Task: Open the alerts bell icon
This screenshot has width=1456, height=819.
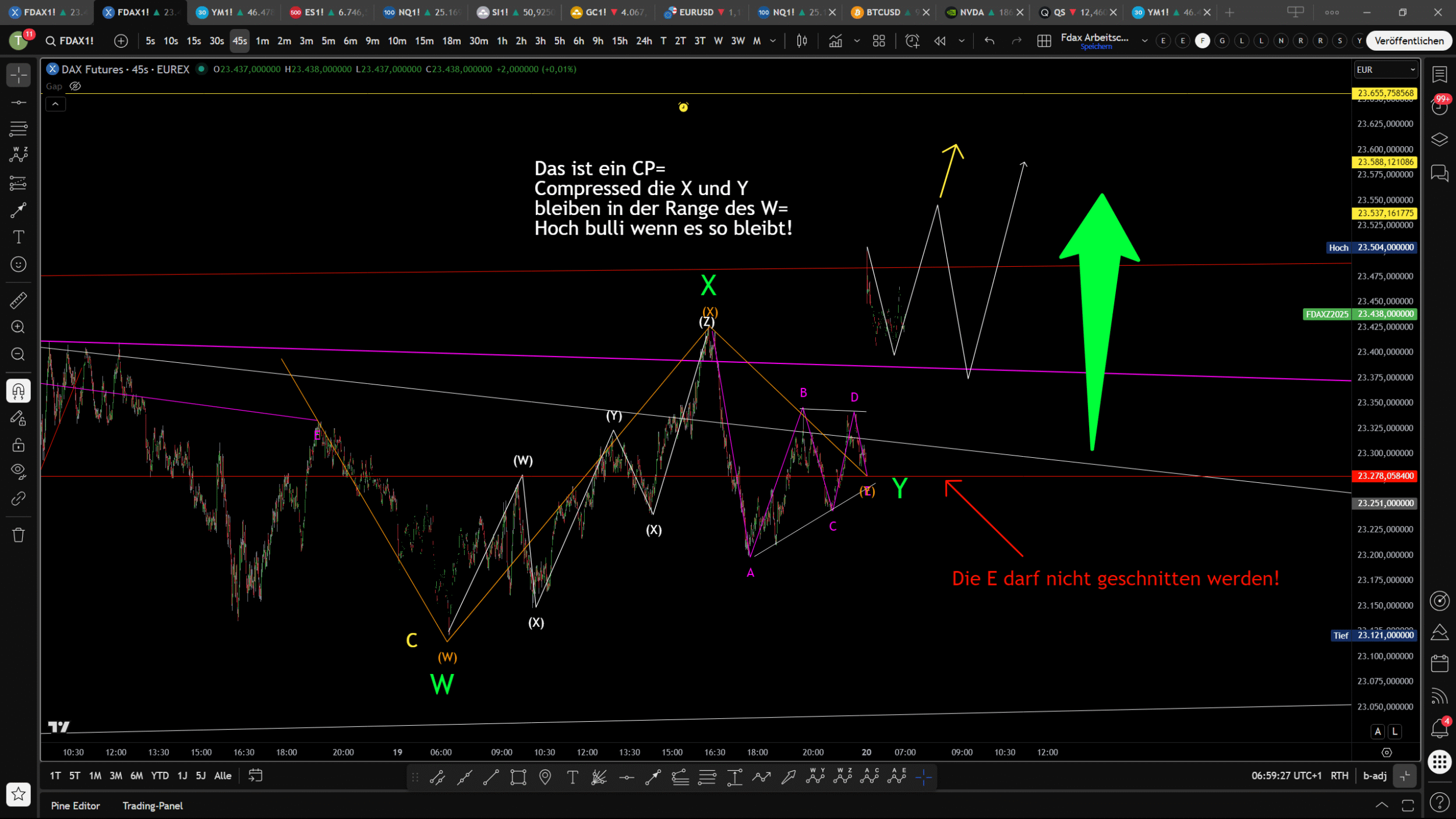Action: 1439,728
